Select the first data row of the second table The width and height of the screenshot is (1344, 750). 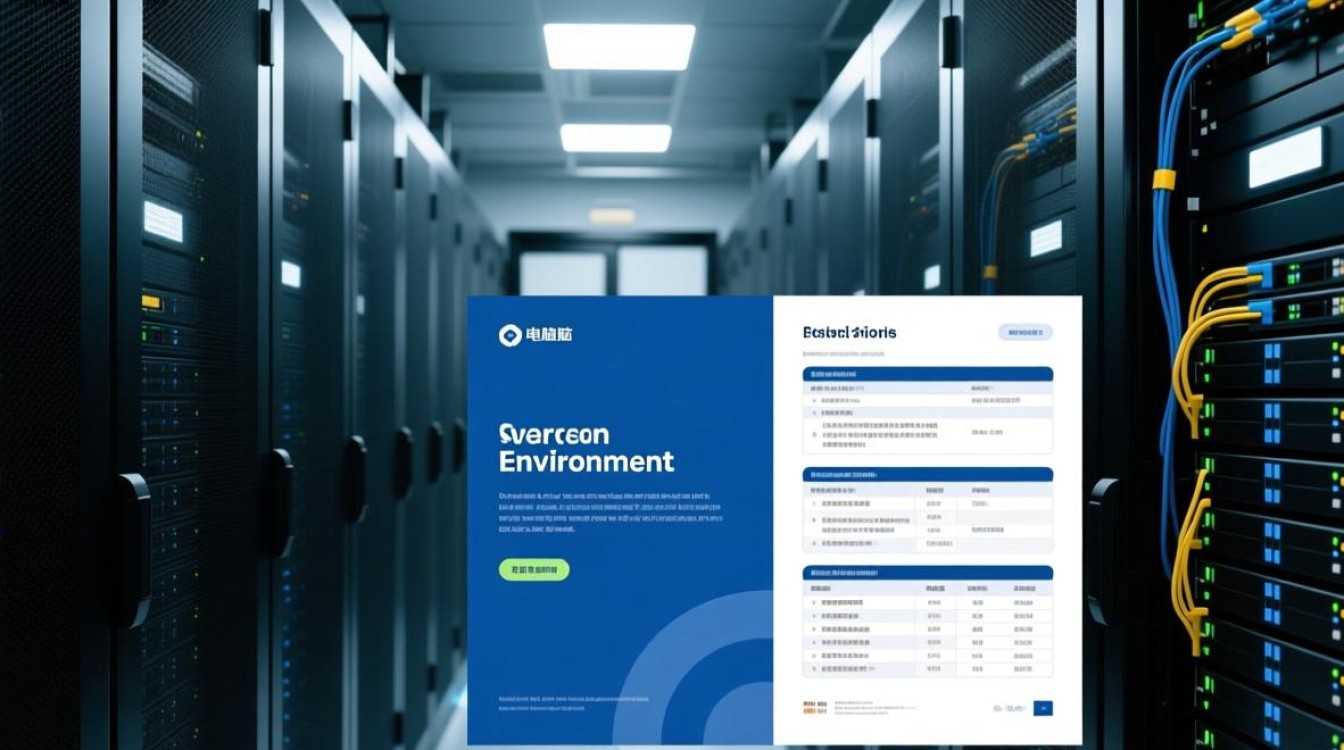(x=927, y=505)
